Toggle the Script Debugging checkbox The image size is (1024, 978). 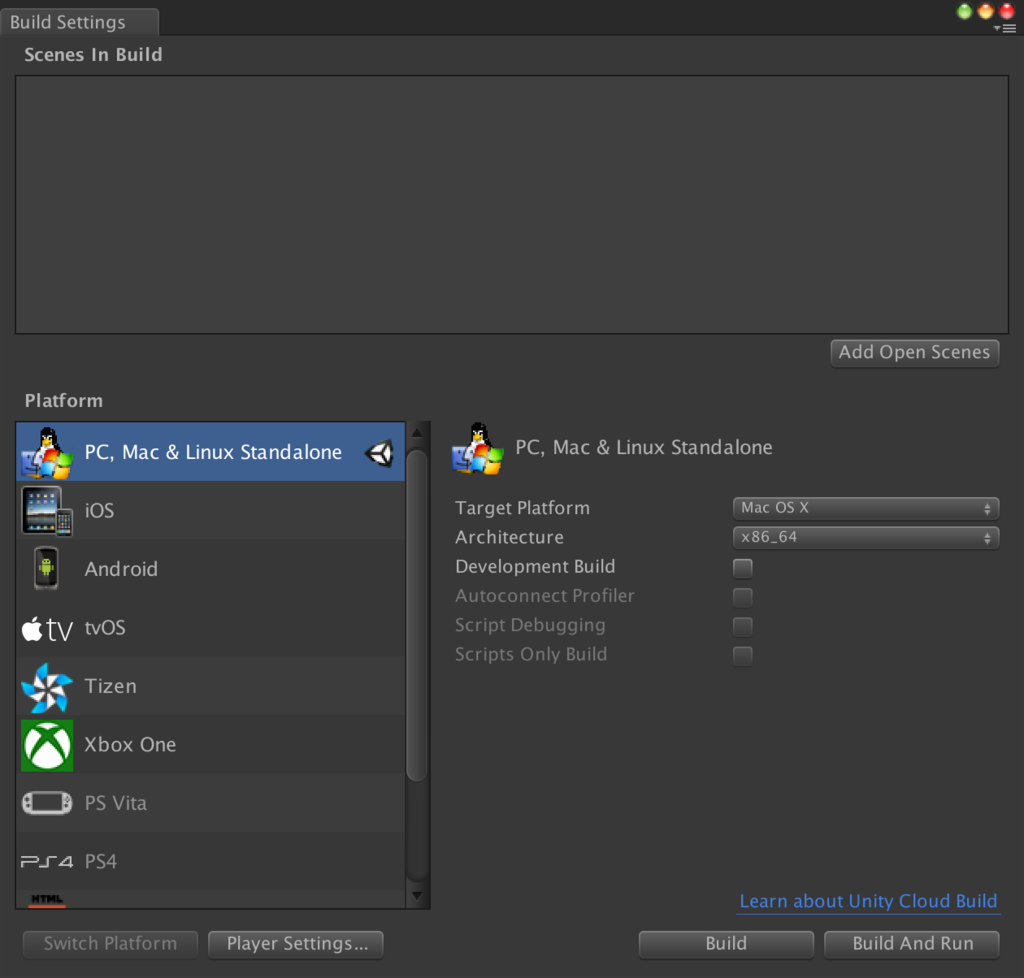(743, 626)
